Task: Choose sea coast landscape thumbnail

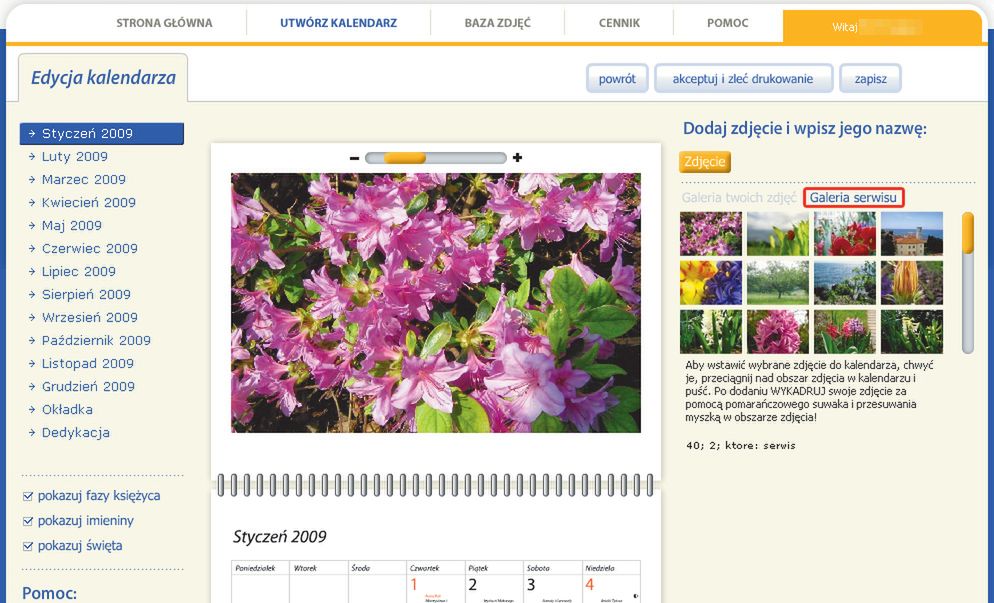Action: point(845,283)
